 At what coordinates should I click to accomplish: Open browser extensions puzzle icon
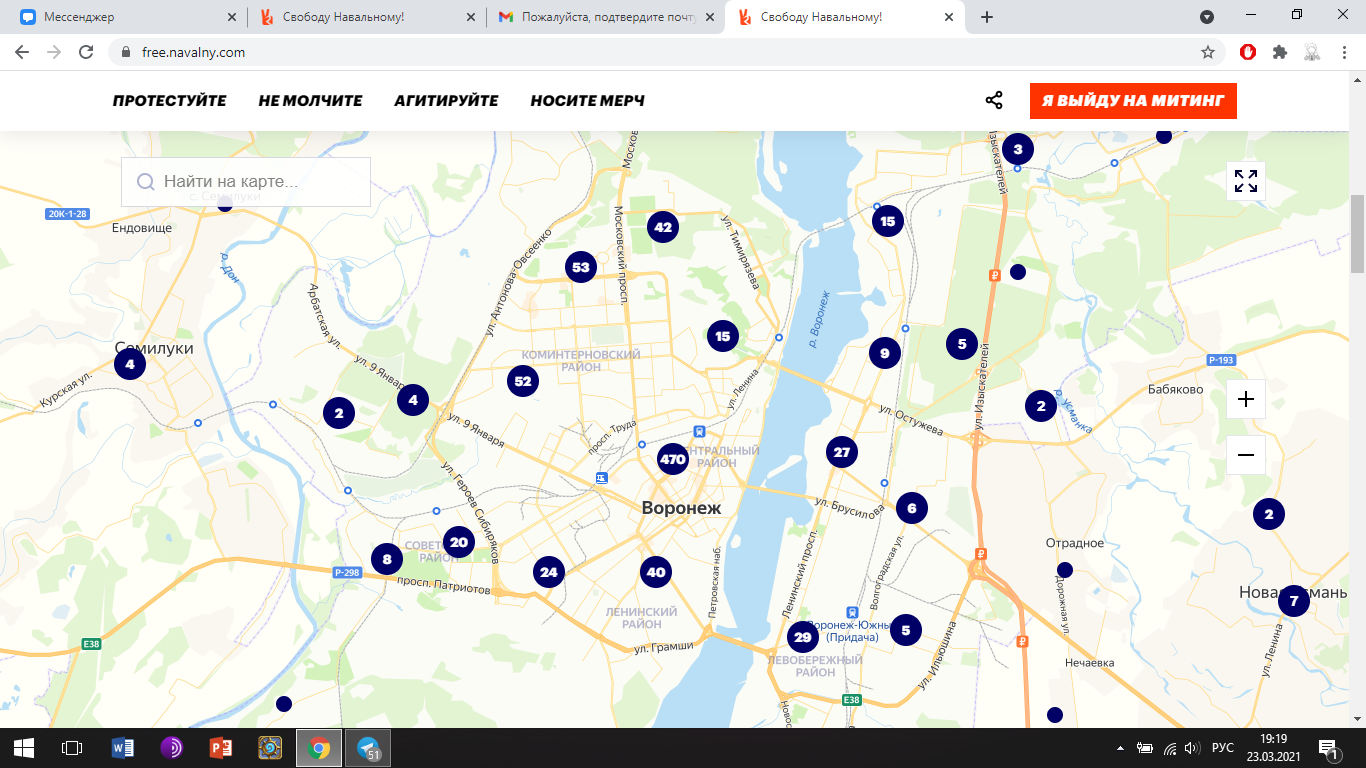coord(1280,52)
